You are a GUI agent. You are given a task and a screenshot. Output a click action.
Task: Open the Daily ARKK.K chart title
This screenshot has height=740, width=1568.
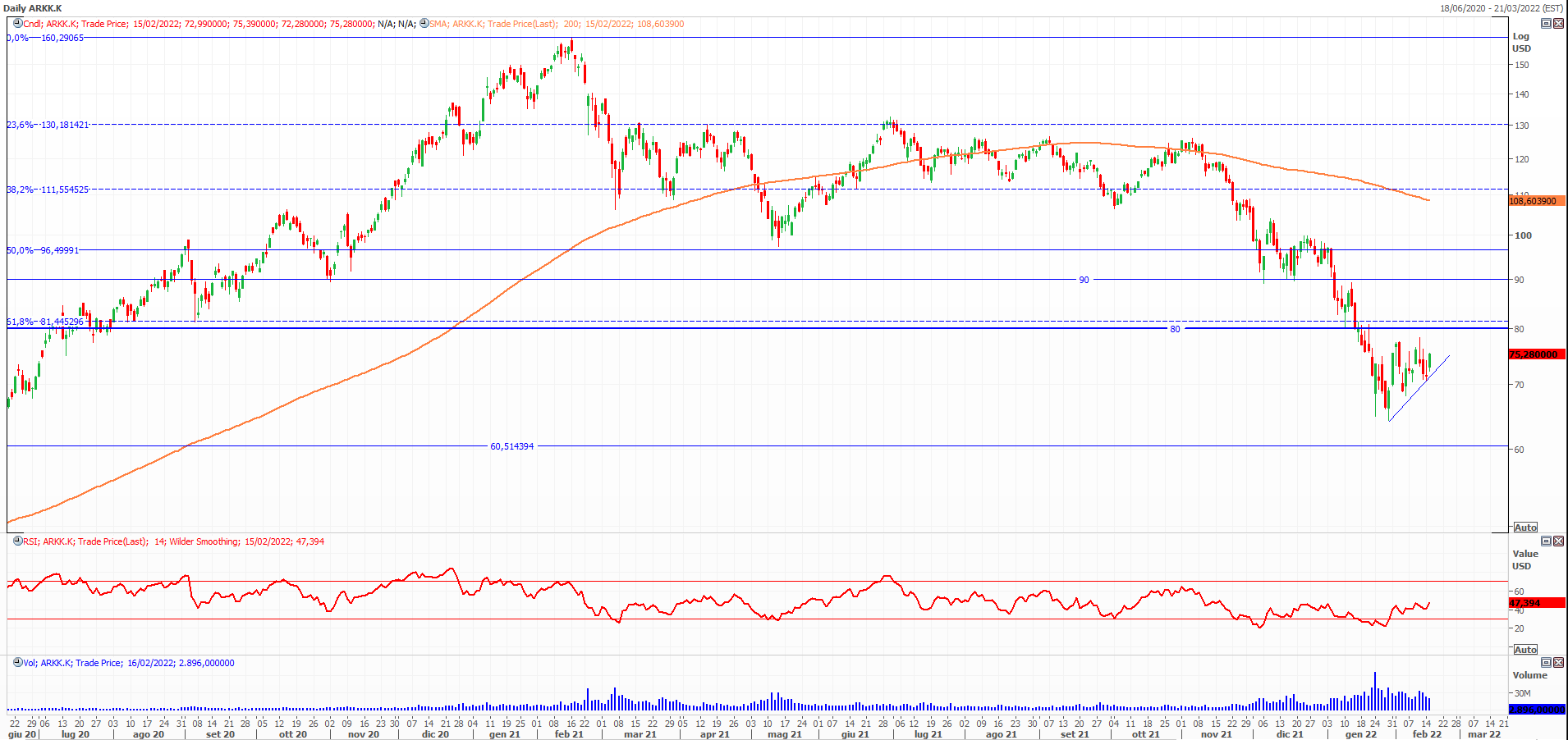point(33,8)
